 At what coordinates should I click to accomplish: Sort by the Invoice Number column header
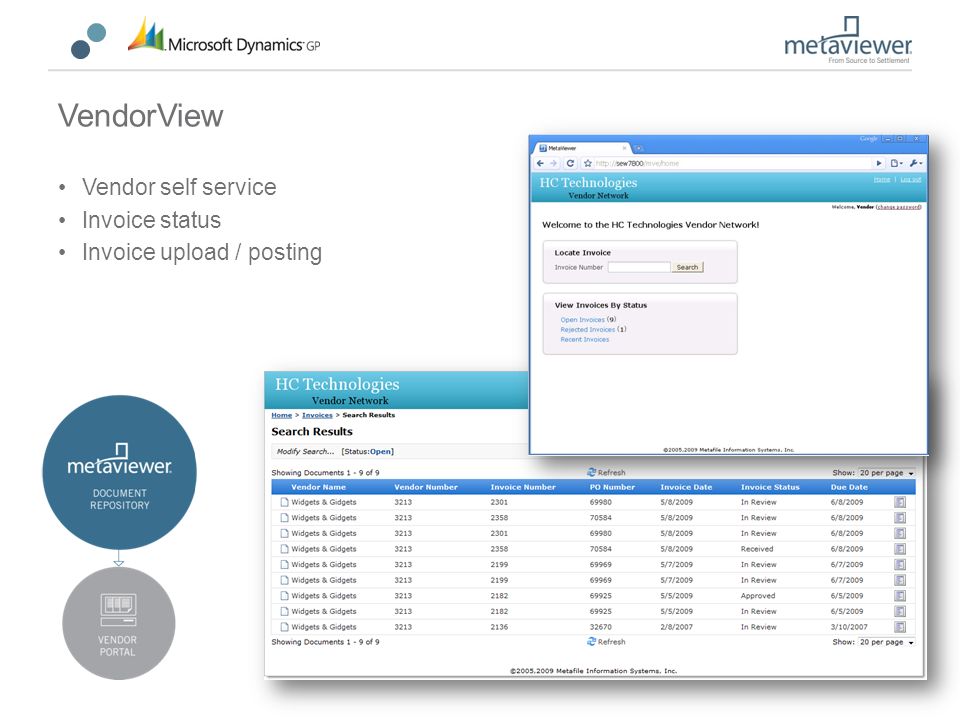coord(523,487)
